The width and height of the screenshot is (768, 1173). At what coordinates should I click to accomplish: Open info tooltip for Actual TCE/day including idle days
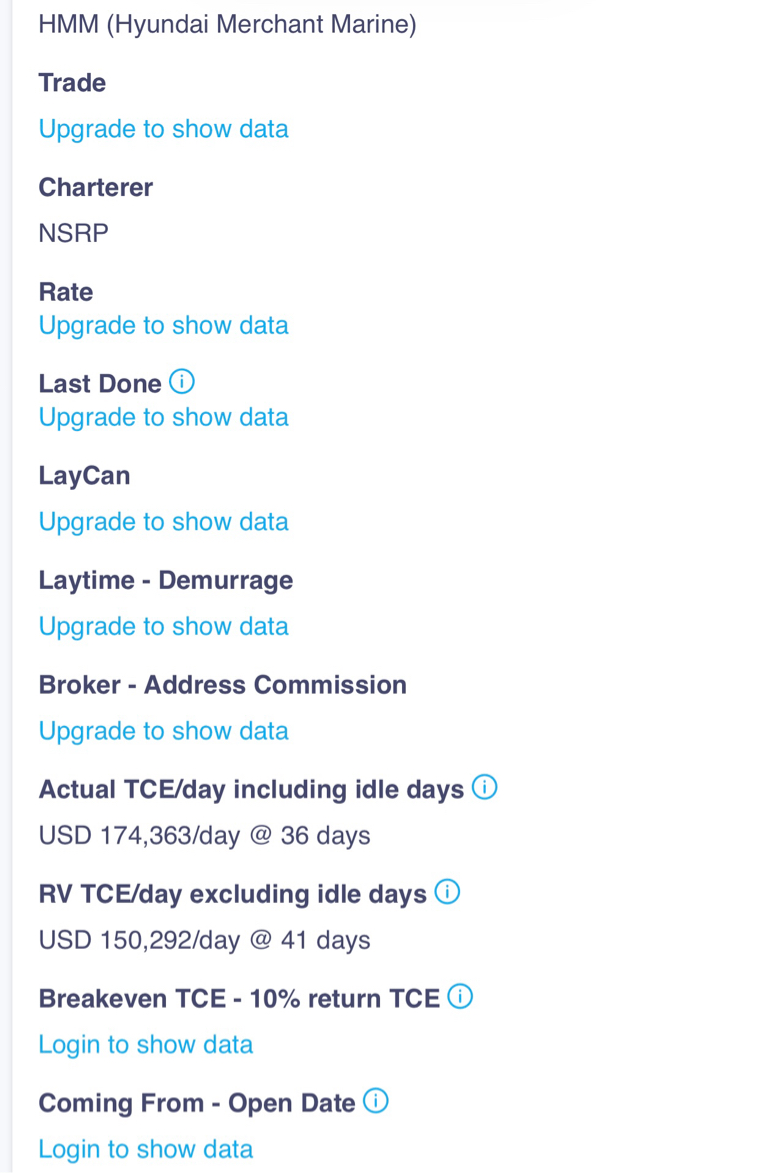click(484, 788)
